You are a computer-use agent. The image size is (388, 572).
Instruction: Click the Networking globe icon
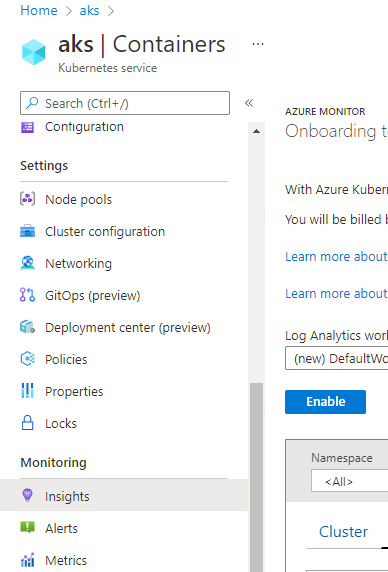coord(27,263)
